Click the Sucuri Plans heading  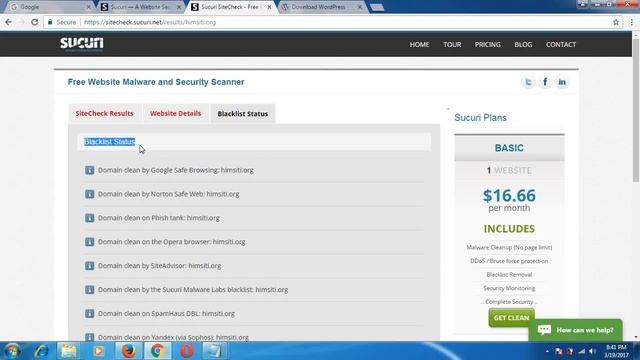point(480,118)
